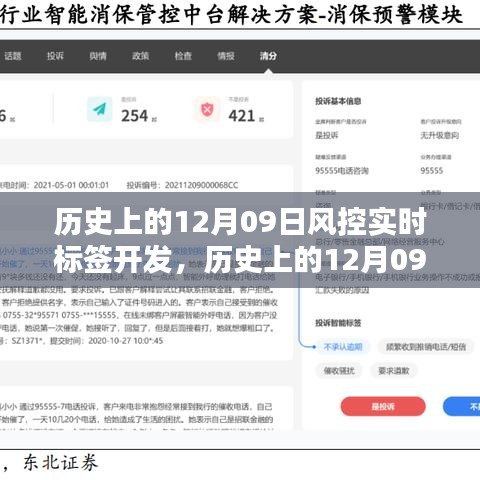
Task: Click the blue button beside 是投诉
Action: point(462,406)
